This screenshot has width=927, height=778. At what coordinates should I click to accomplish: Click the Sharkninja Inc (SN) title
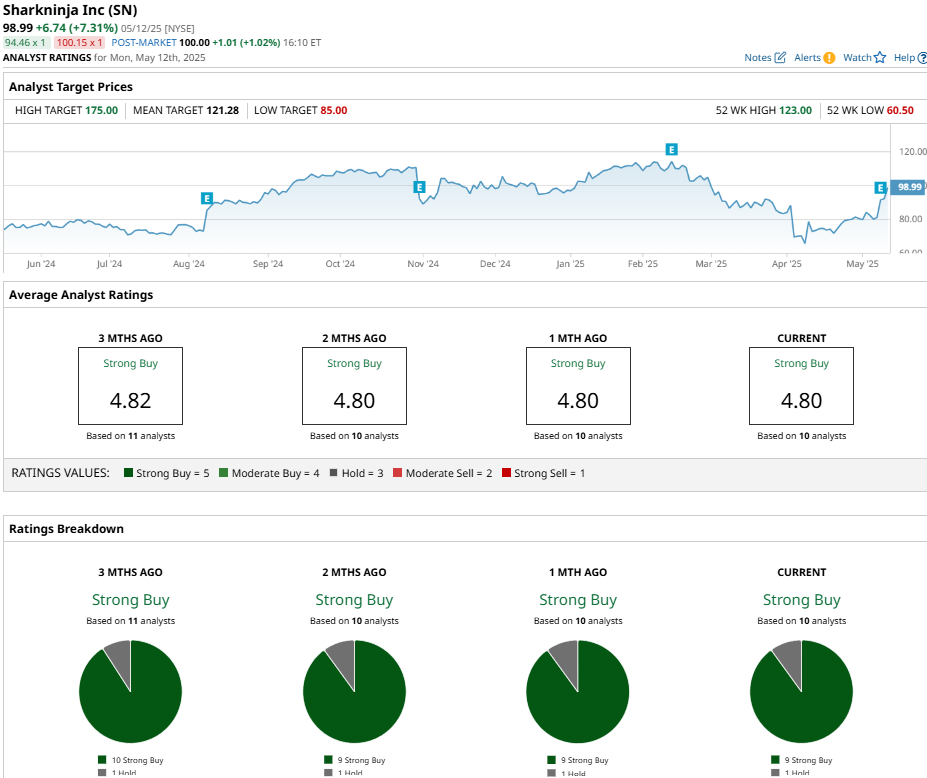click(70, 10)
